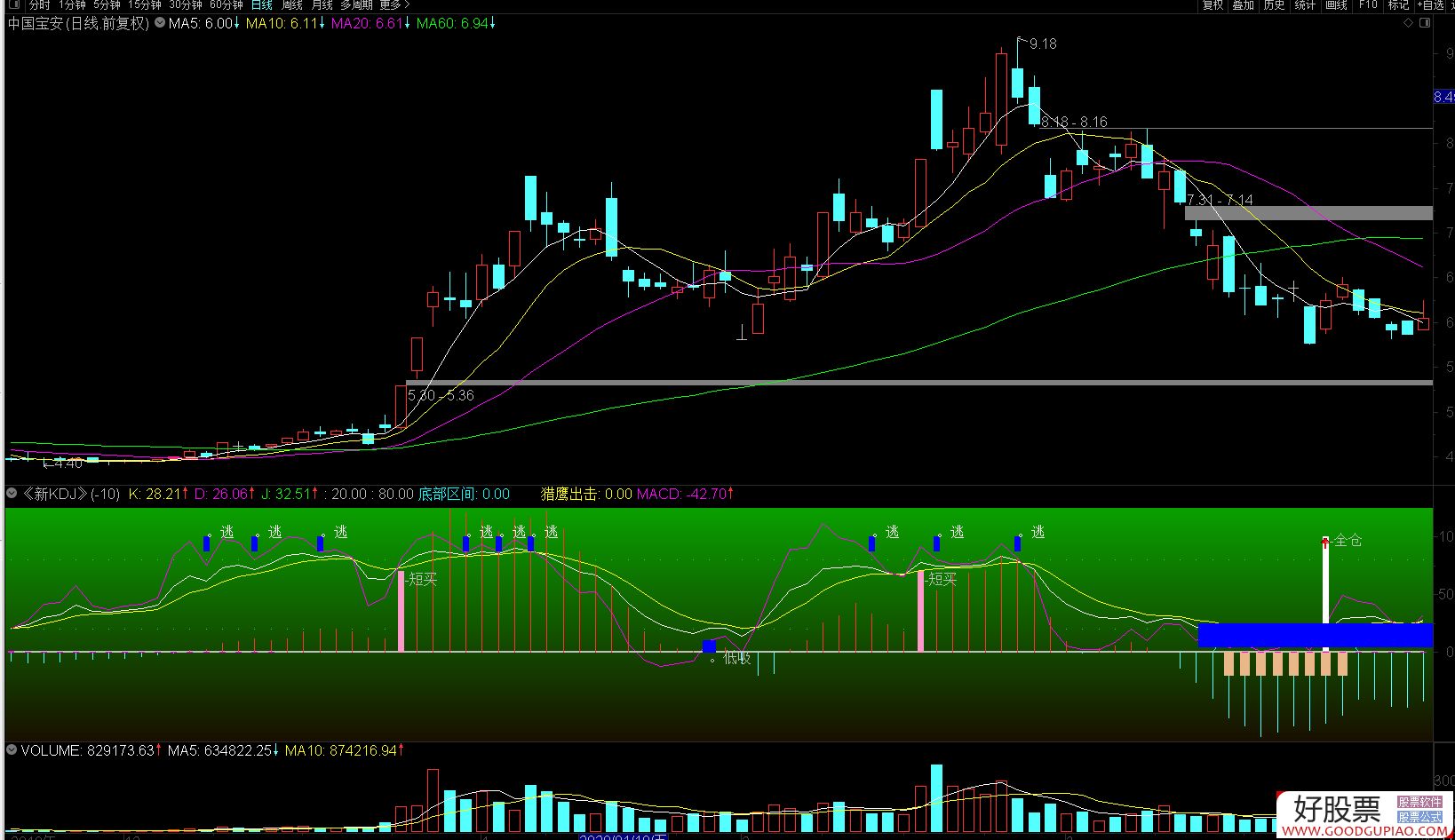Click the blue 8.4 price tag on axis
Image resolution: width=1455 pixels, height=840 pixels.
coord(1443,97)
